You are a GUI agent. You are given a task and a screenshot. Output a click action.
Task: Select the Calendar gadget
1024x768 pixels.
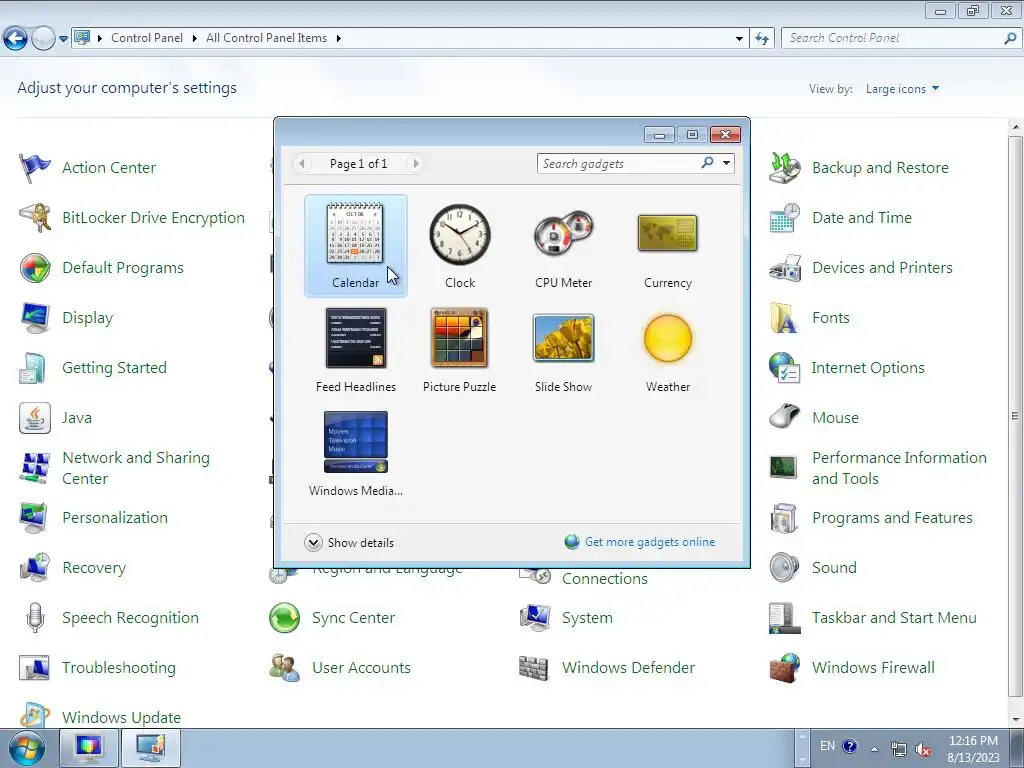coord(355,246)
